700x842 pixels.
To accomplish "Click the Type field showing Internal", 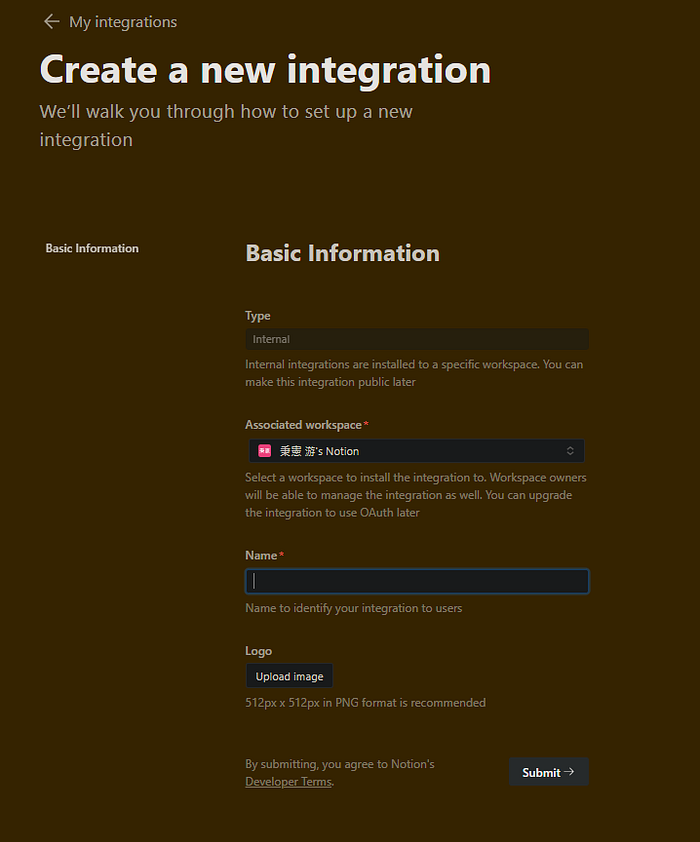I will coord(416,338).
